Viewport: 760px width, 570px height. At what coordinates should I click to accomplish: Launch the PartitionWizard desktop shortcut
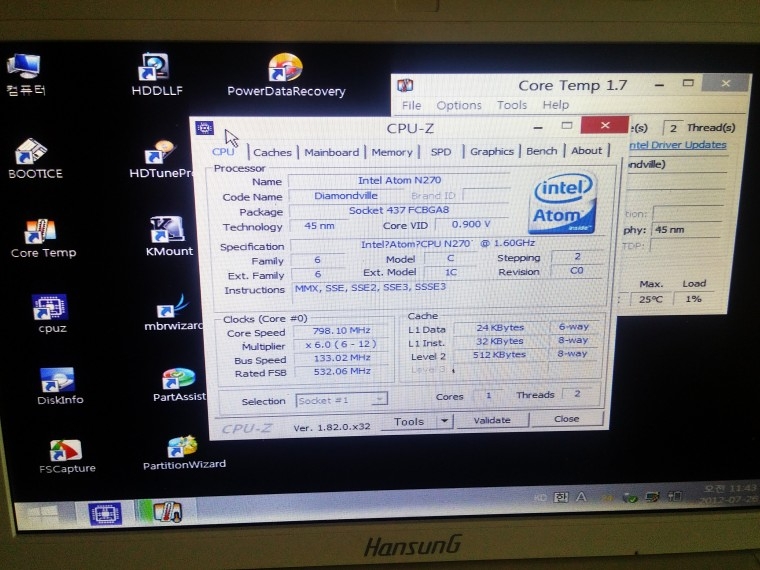point(184,453)
